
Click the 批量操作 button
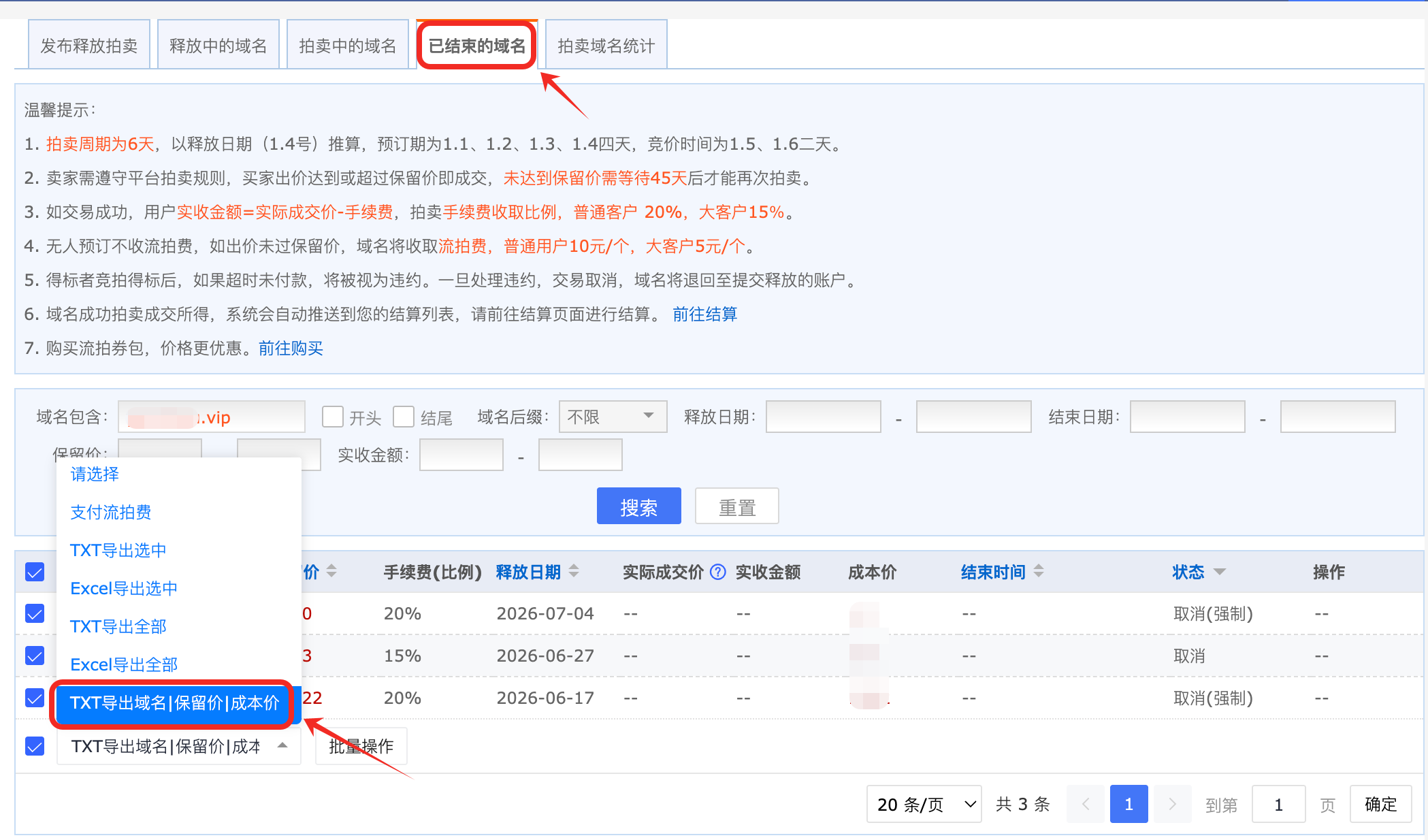click(x=361, y=746)
